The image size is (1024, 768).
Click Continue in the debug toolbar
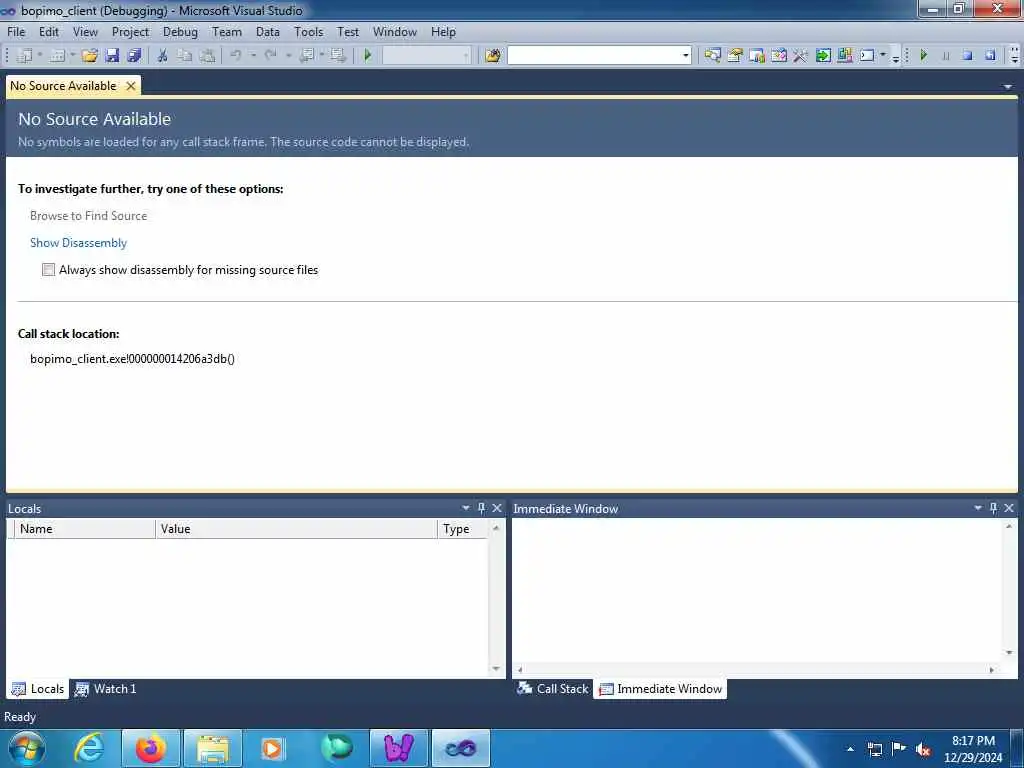(923, 56)
